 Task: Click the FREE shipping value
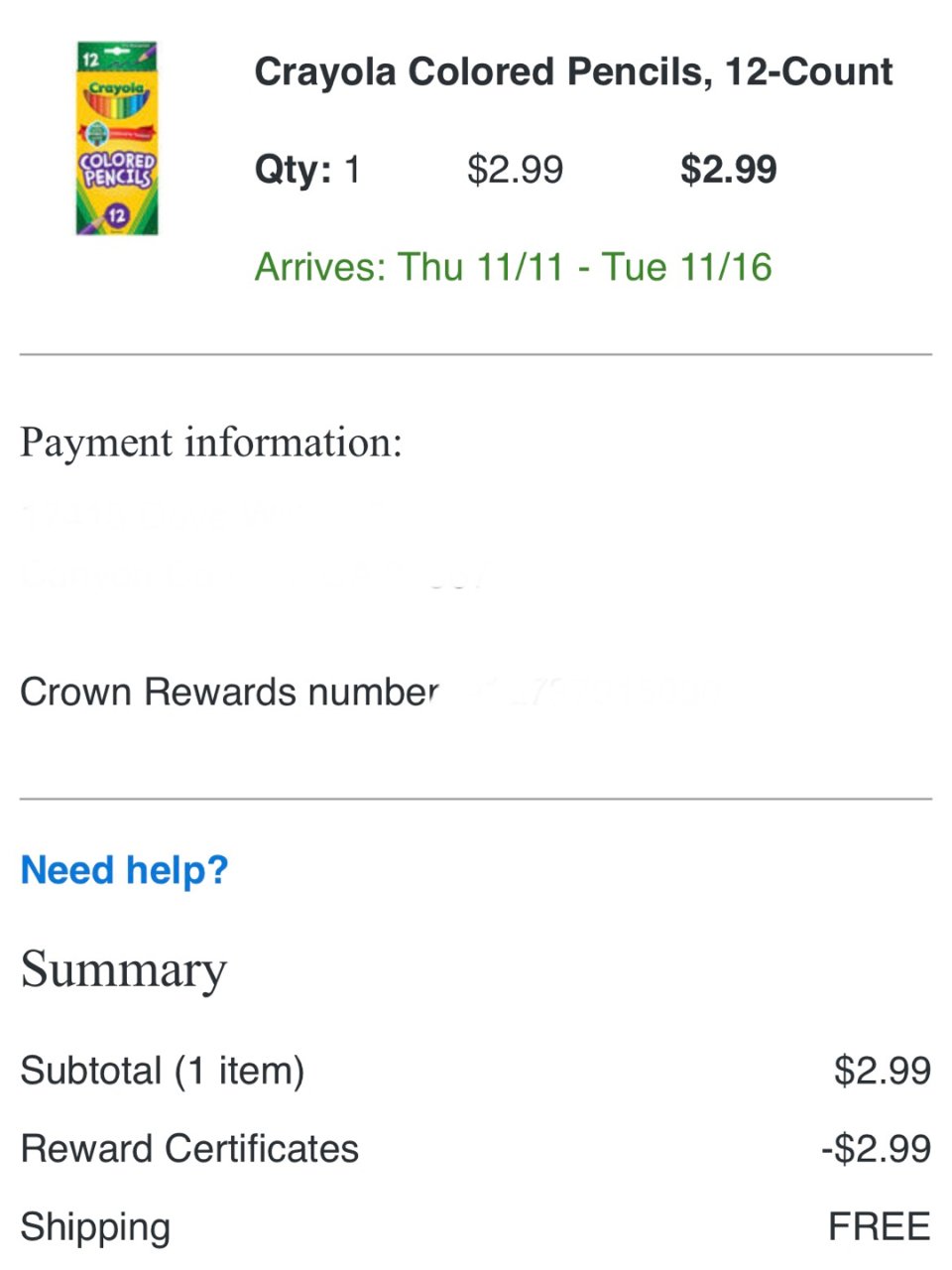click(x=880, y=1227)
